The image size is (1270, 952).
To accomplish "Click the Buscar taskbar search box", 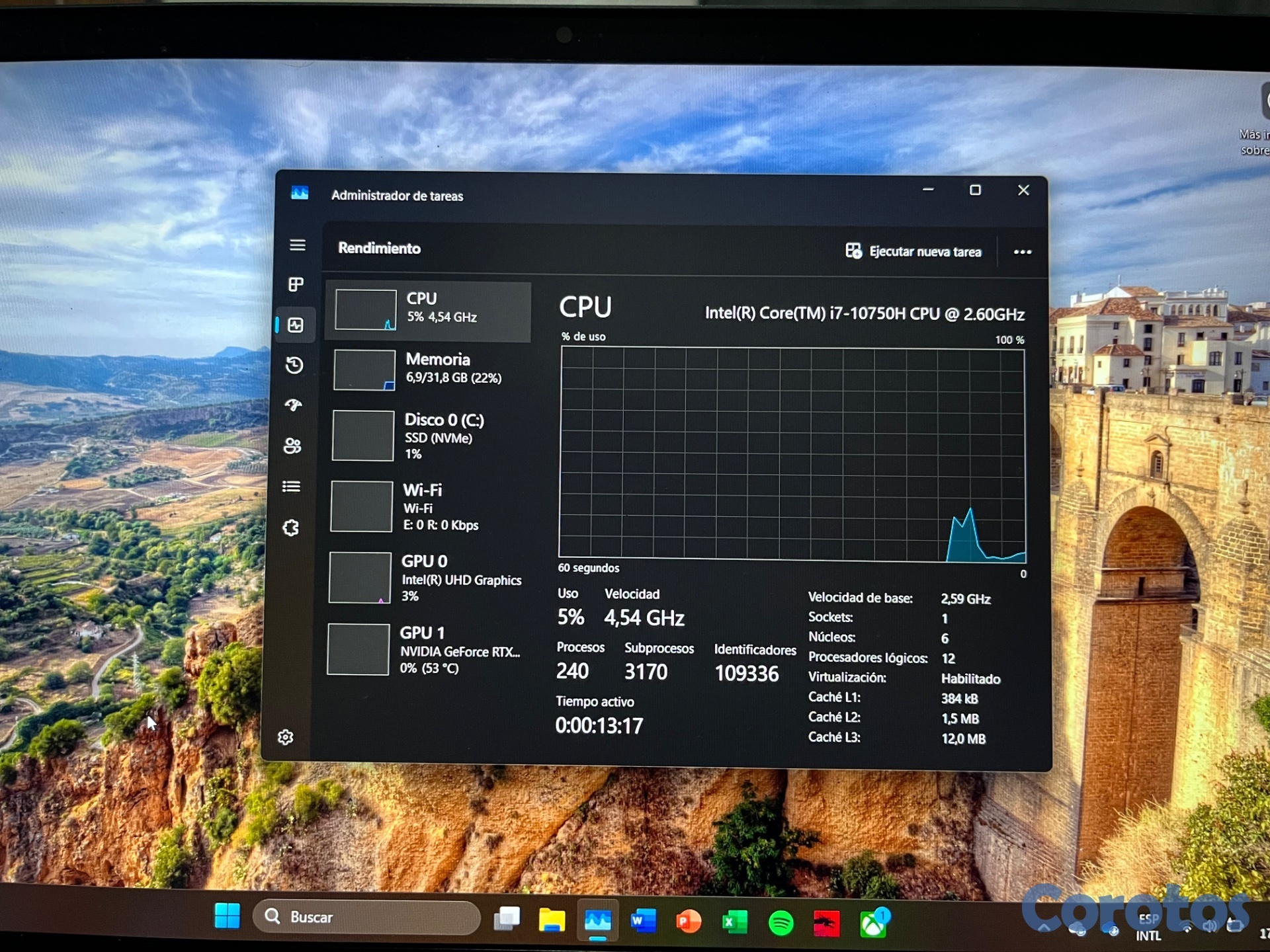I will tap(367, 917).
